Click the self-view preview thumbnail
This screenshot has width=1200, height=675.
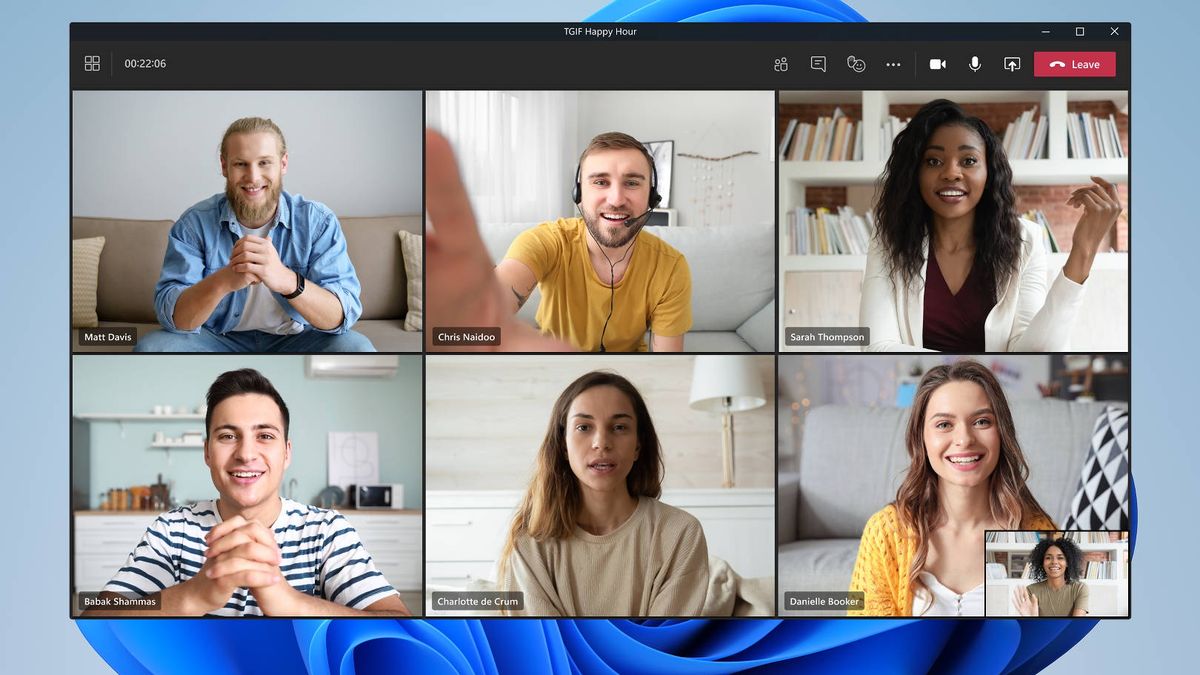1057,574
